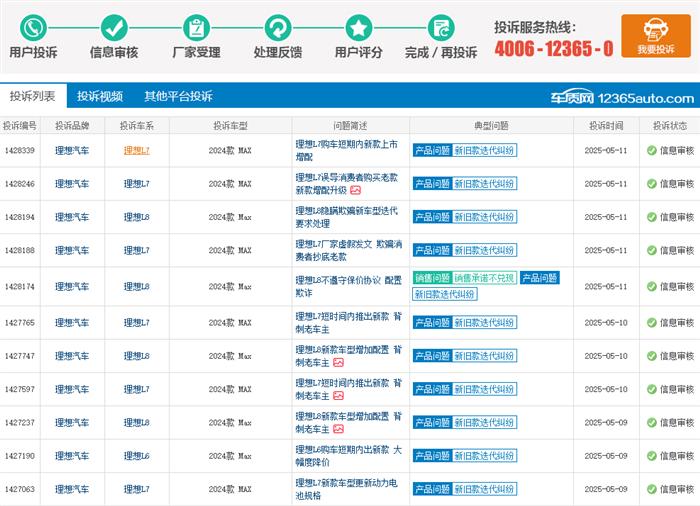
Task: Open 理想汽车 brand link in row 1428339
Action: point(72,151)
